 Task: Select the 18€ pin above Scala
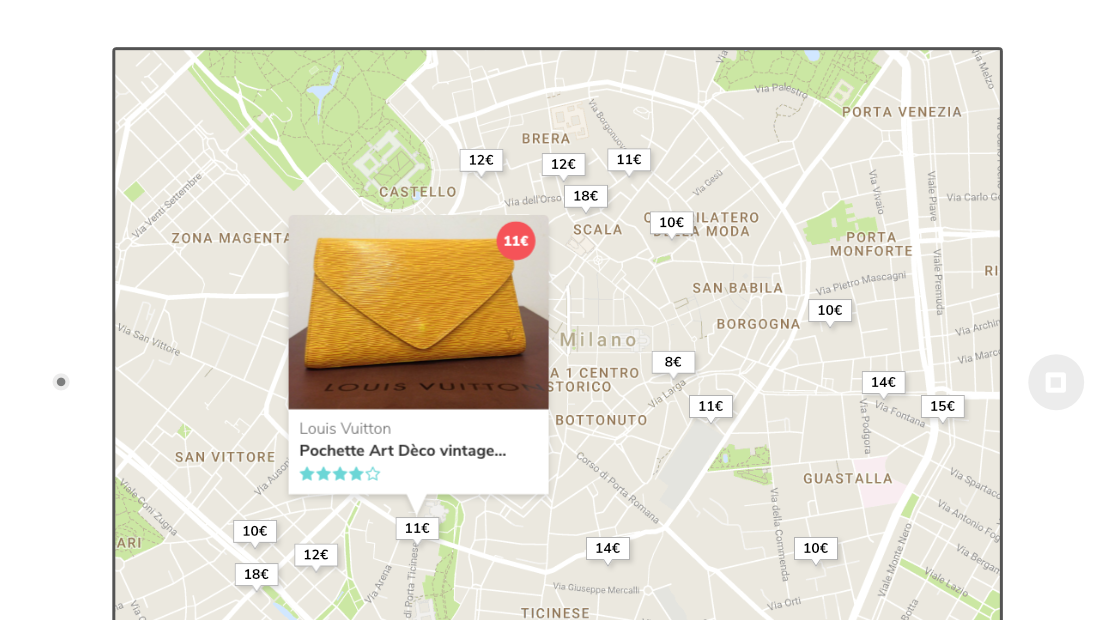[x=586, y=196]
